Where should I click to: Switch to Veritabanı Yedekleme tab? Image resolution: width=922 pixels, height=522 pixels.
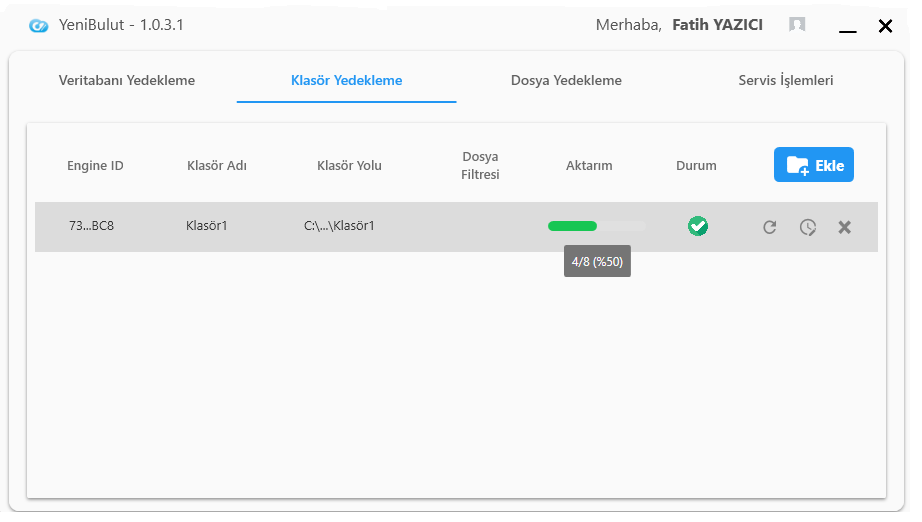pyautogui.click(x=127, y=80)
